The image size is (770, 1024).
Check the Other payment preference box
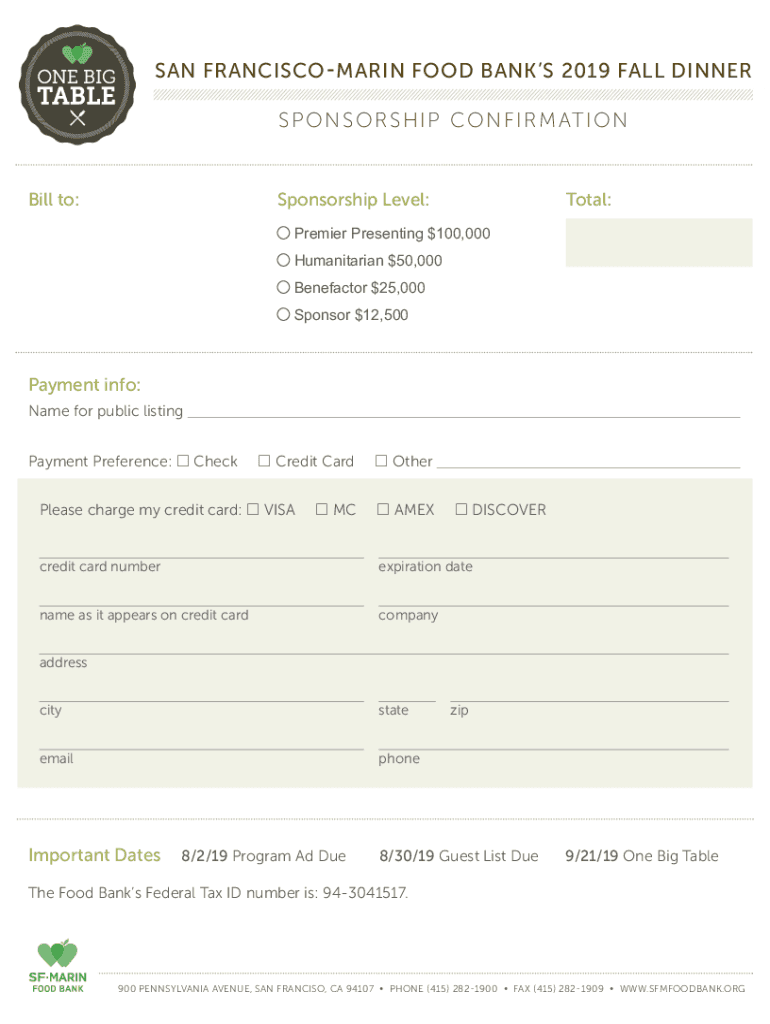tap(381, 461)
